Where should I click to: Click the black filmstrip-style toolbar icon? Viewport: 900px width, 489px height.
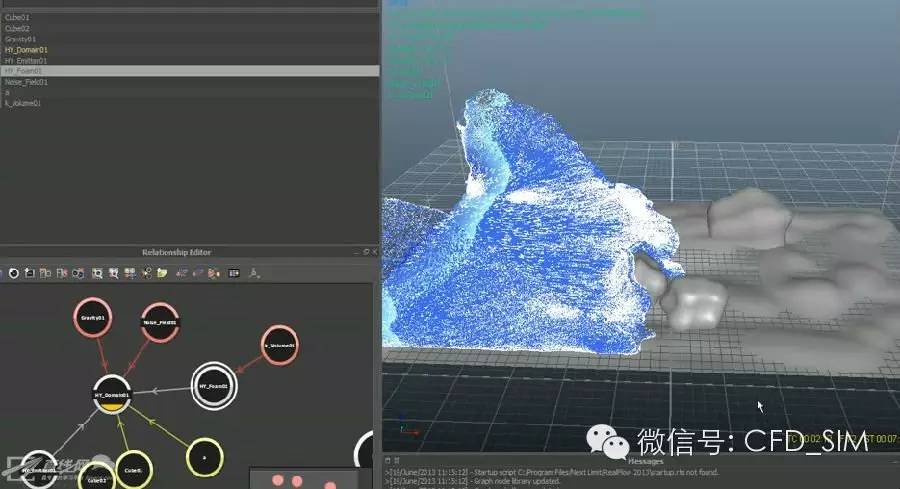(234, 273)
